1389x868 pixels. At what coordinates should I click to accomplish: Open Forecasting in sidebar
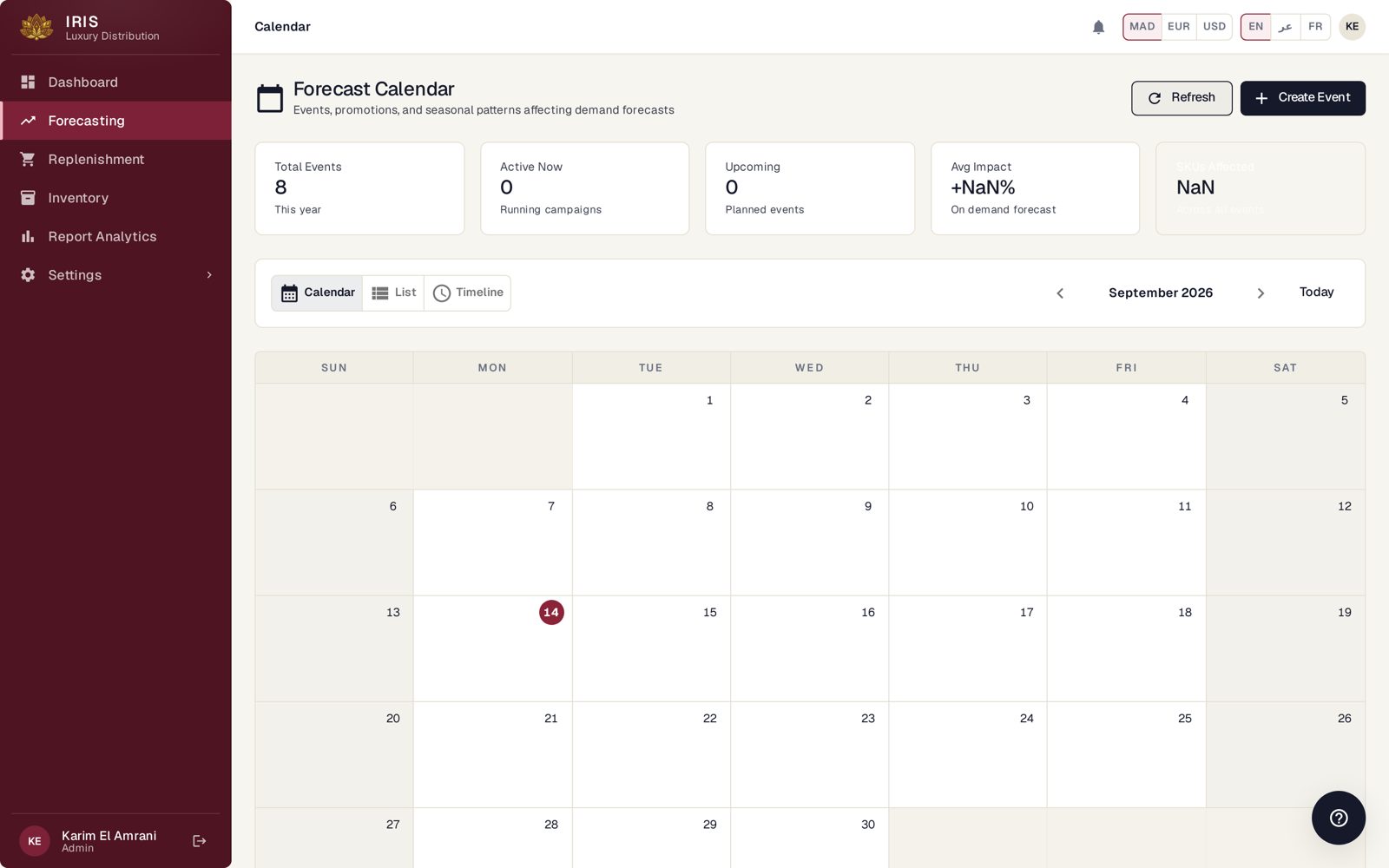pyautogui.click(x=115, y=121)
